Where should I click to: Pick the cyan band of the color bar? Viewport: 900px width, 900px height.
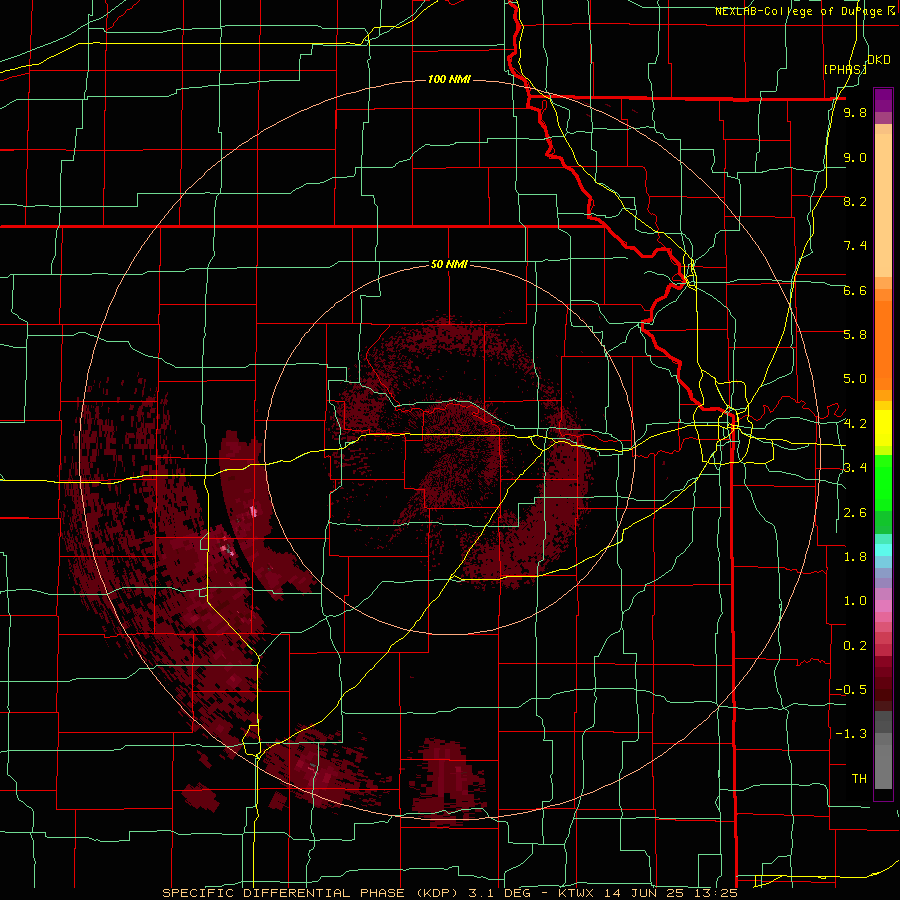(883, 549)
